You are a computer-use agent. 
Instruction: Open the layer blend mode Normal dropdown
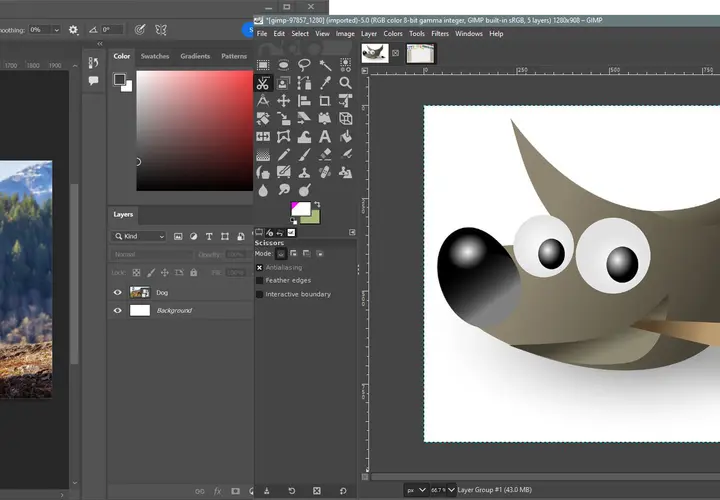tap(152, 254)
